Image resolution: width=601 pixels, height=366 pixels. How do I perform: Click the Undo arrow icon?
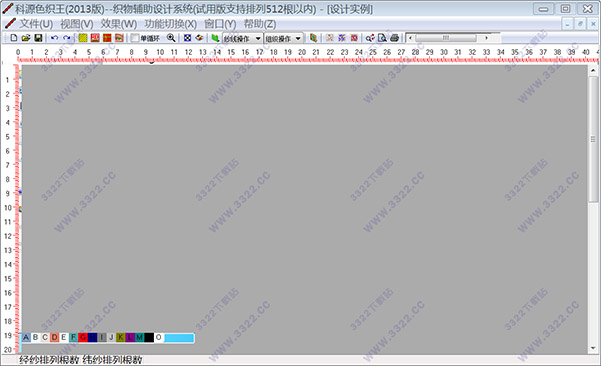54,38
